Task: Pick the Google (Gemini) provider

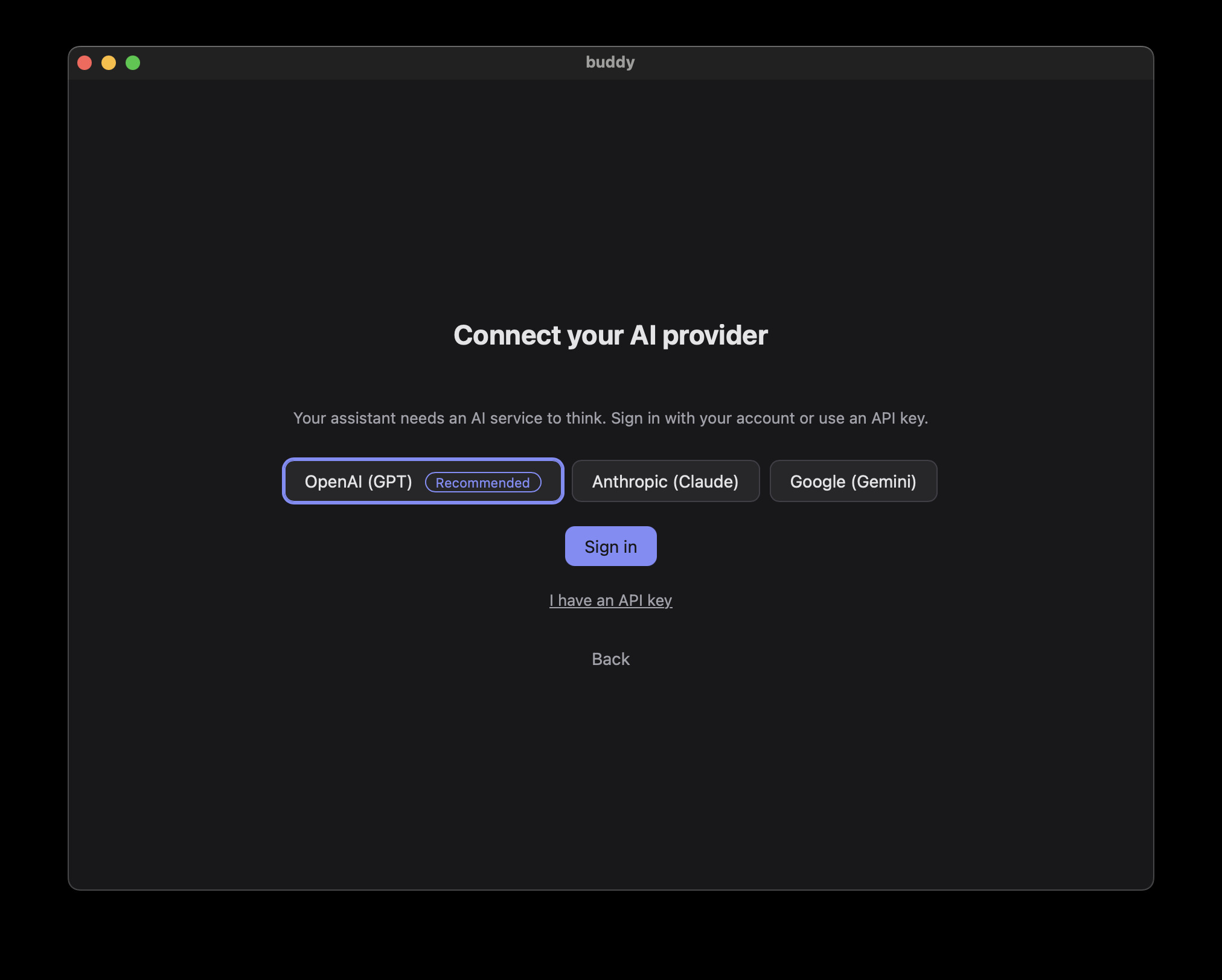Action: [x=853, y=481]
